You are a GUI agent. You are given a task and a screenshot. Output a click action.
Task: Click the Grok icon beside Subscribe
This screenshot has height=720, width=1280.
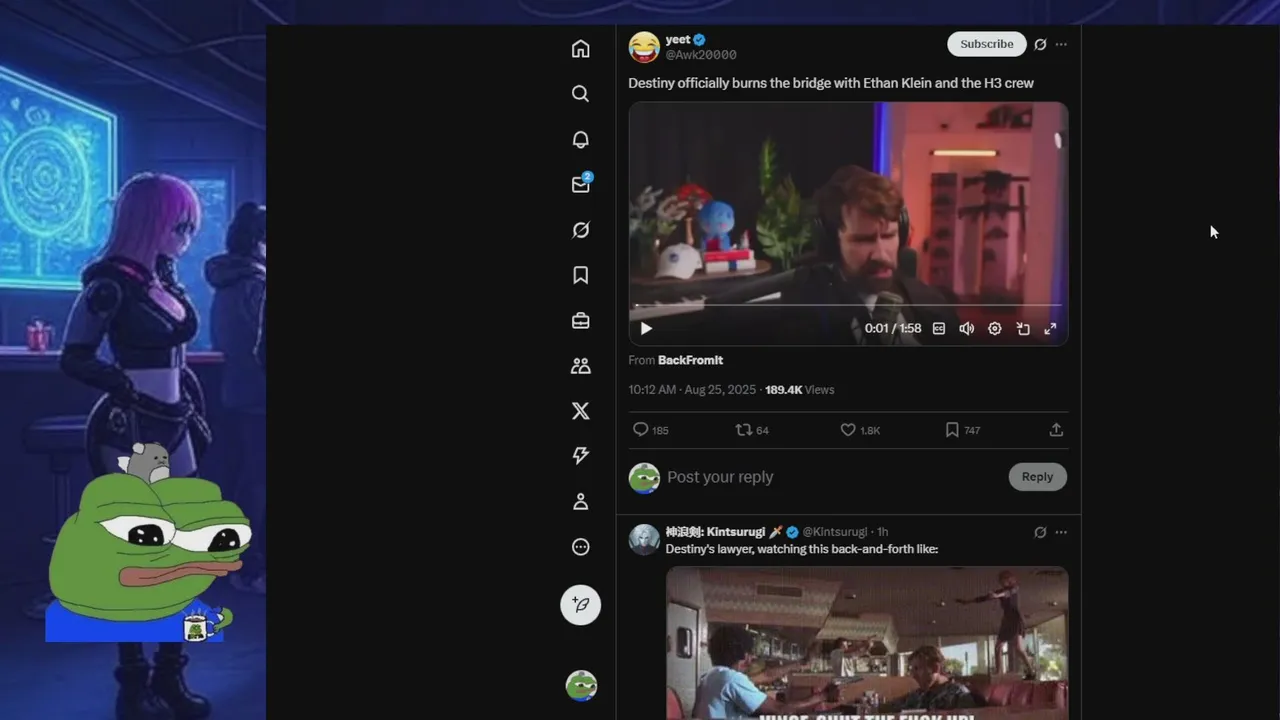pyautogui.click(x=1040, y=44)
